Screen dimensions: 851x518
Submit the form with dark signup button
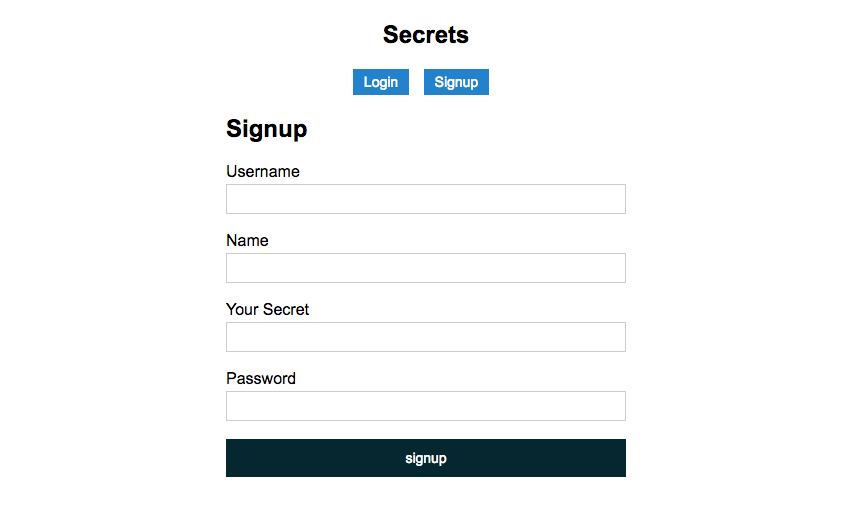point(425,458)
